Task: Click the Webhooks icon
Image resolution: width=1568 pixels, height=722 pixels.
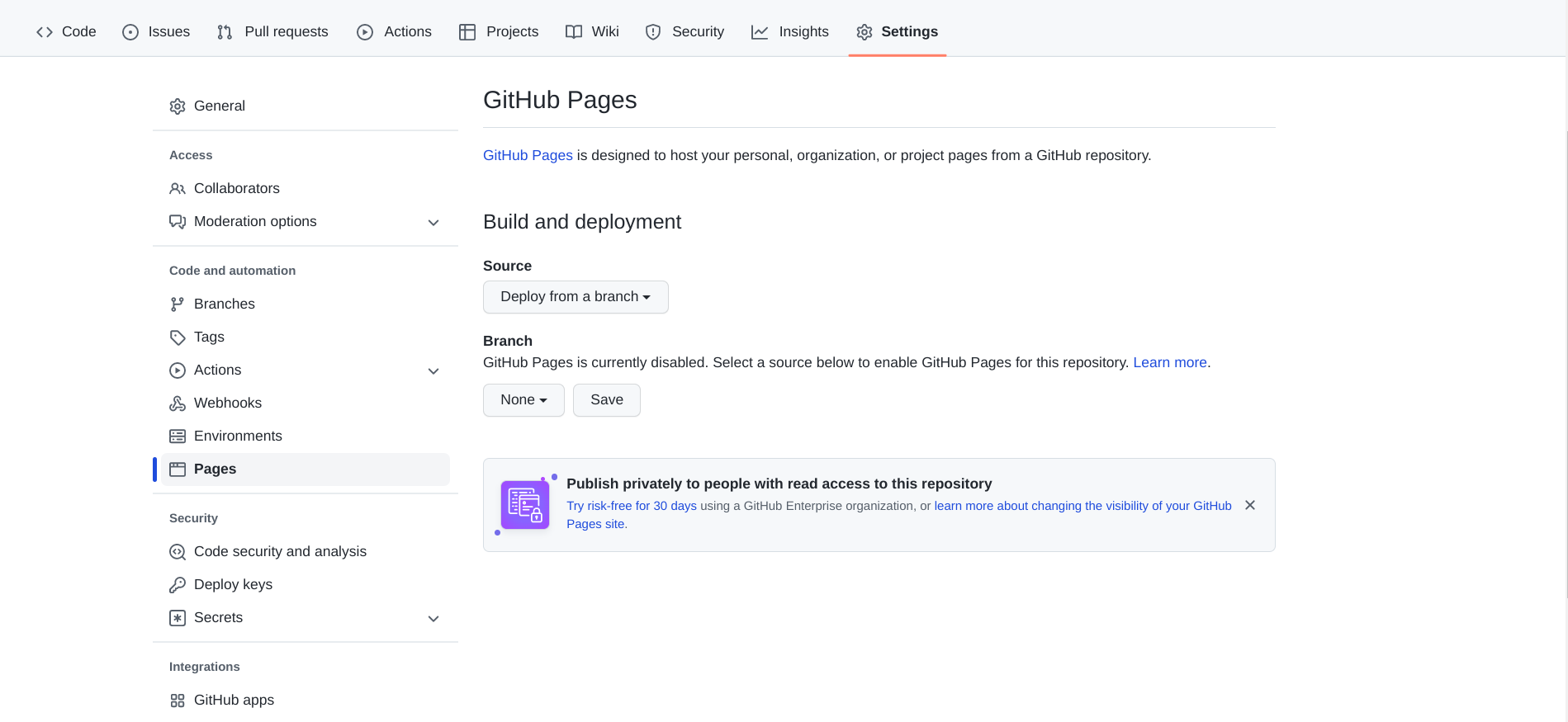Action: [178, 403]
